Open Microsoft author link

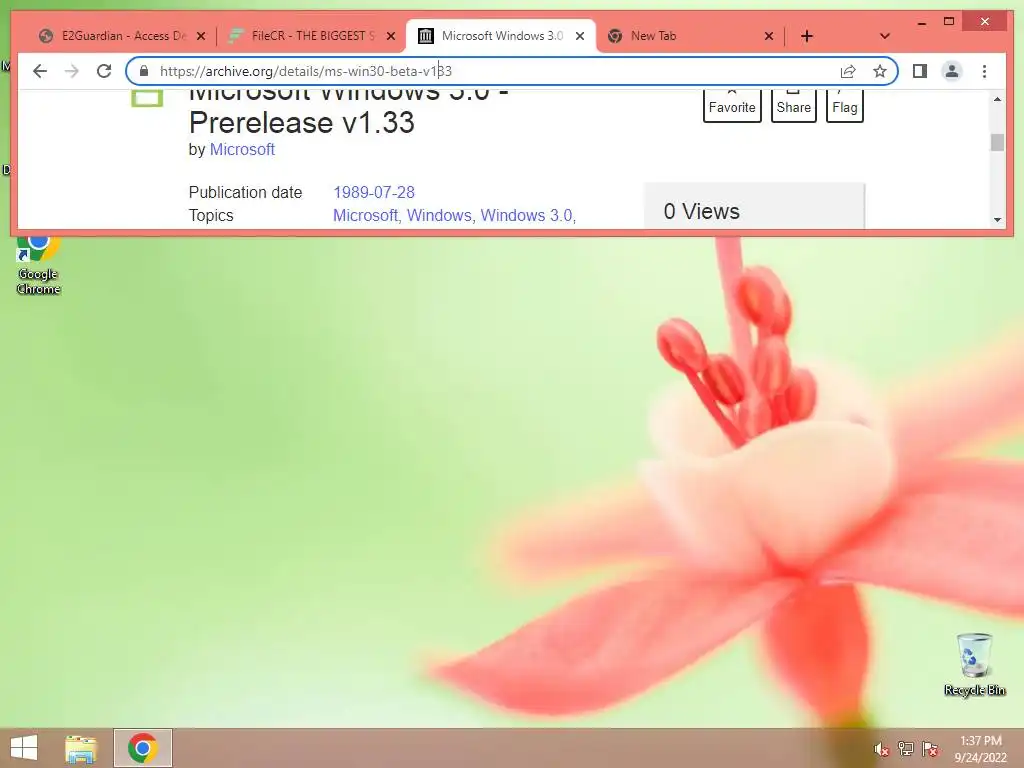pyautogui.click(x=242, y=150)
